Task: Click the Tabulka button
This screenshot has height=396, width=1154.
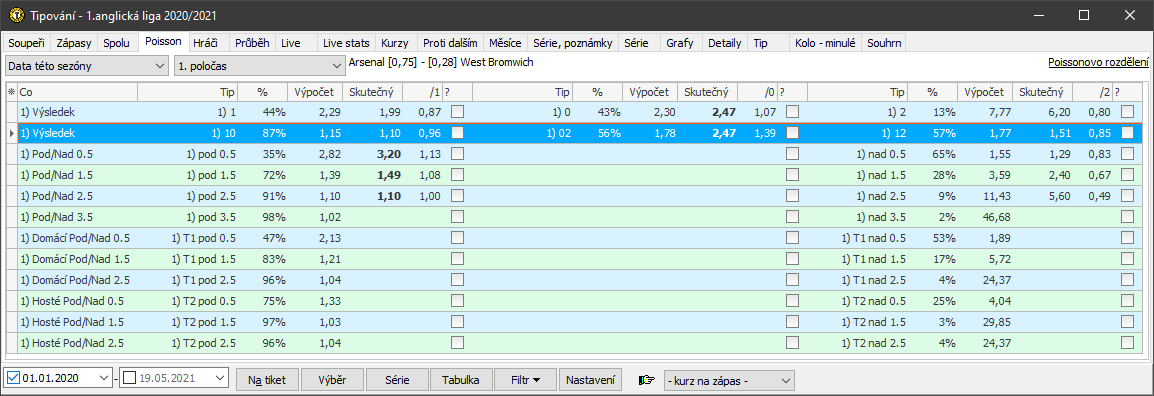Action: click(x=461, y=380)
